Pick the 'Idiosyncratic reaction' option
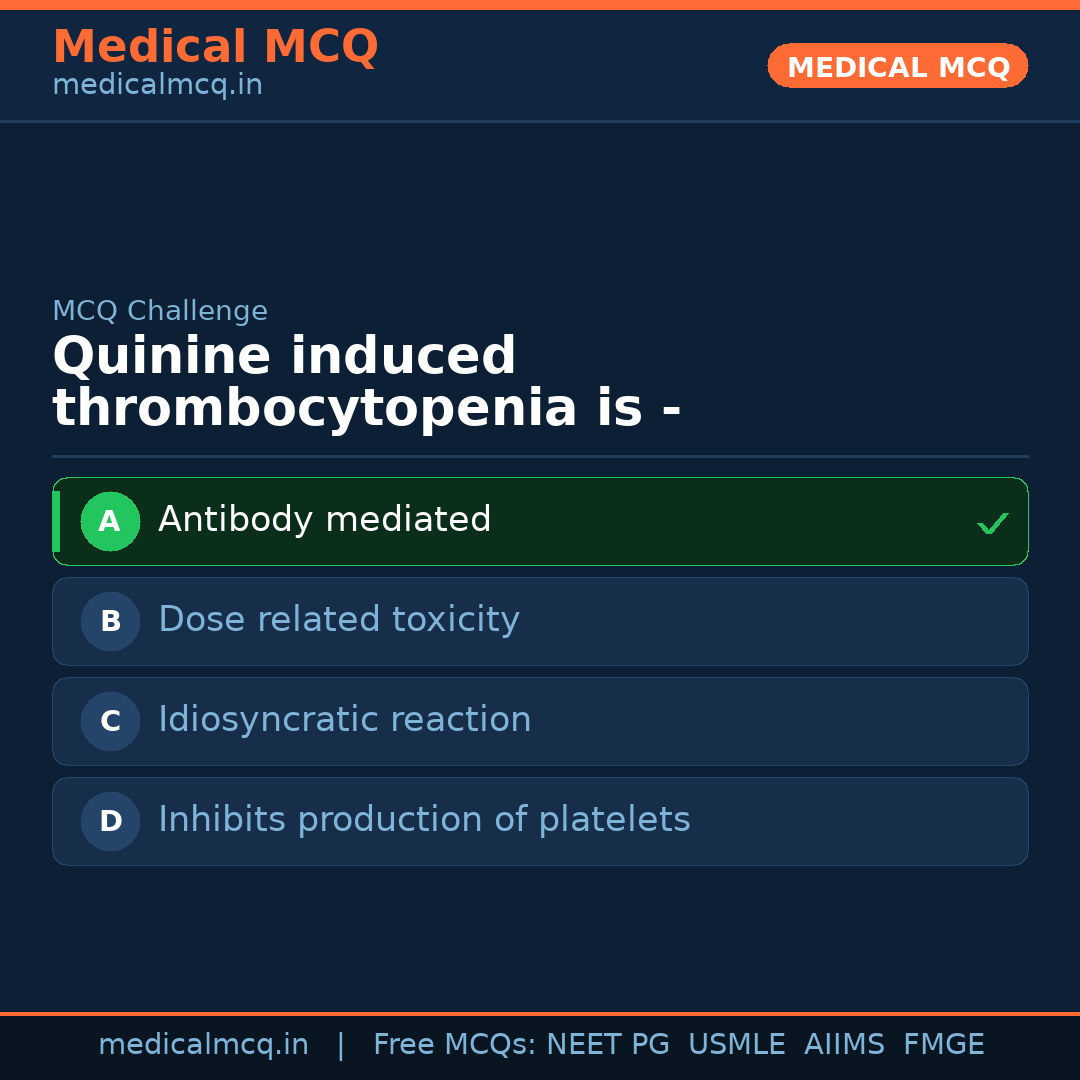This screenshot has width=1080, height=1080. (345, 720)
